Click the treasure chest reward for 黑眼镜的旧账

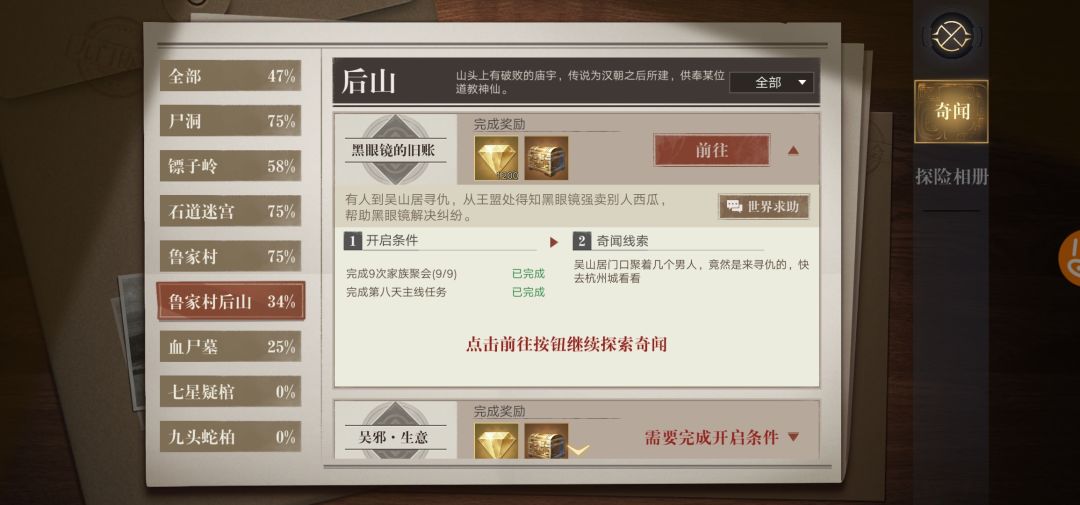click(x=546, y=158)
